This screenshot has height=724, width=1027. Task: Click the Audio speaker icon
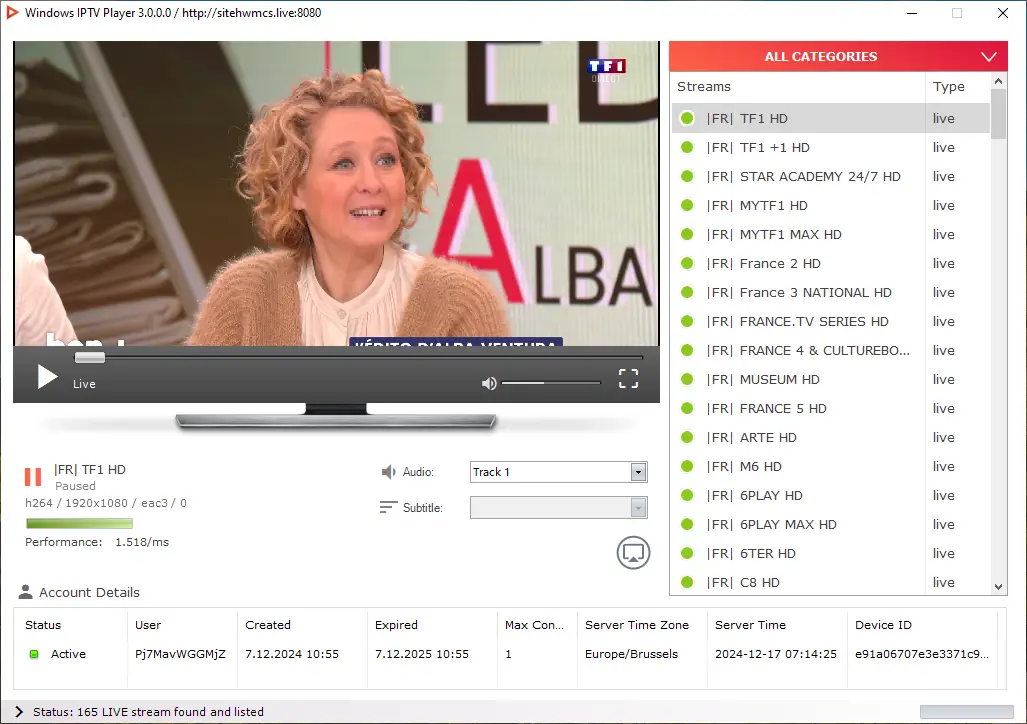tap(388, 472)
